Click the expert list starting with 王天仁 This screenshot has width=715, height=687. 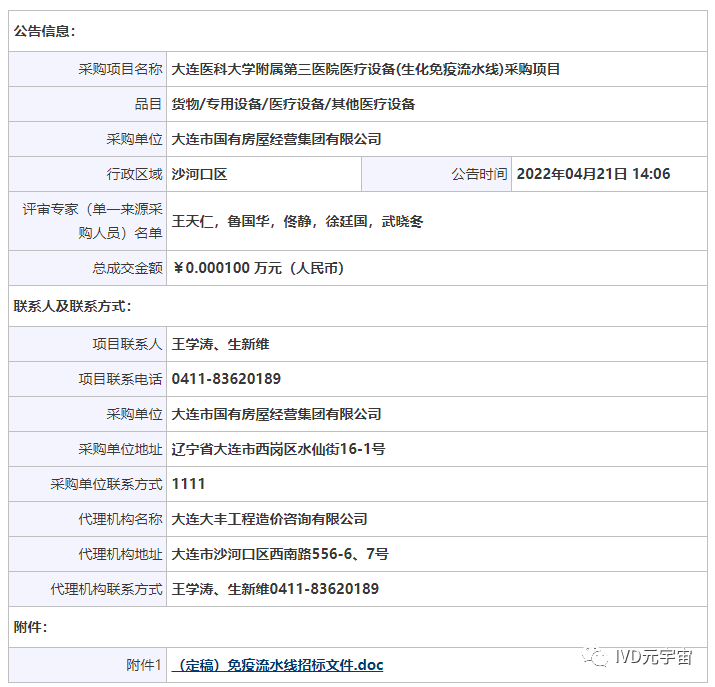297,221
